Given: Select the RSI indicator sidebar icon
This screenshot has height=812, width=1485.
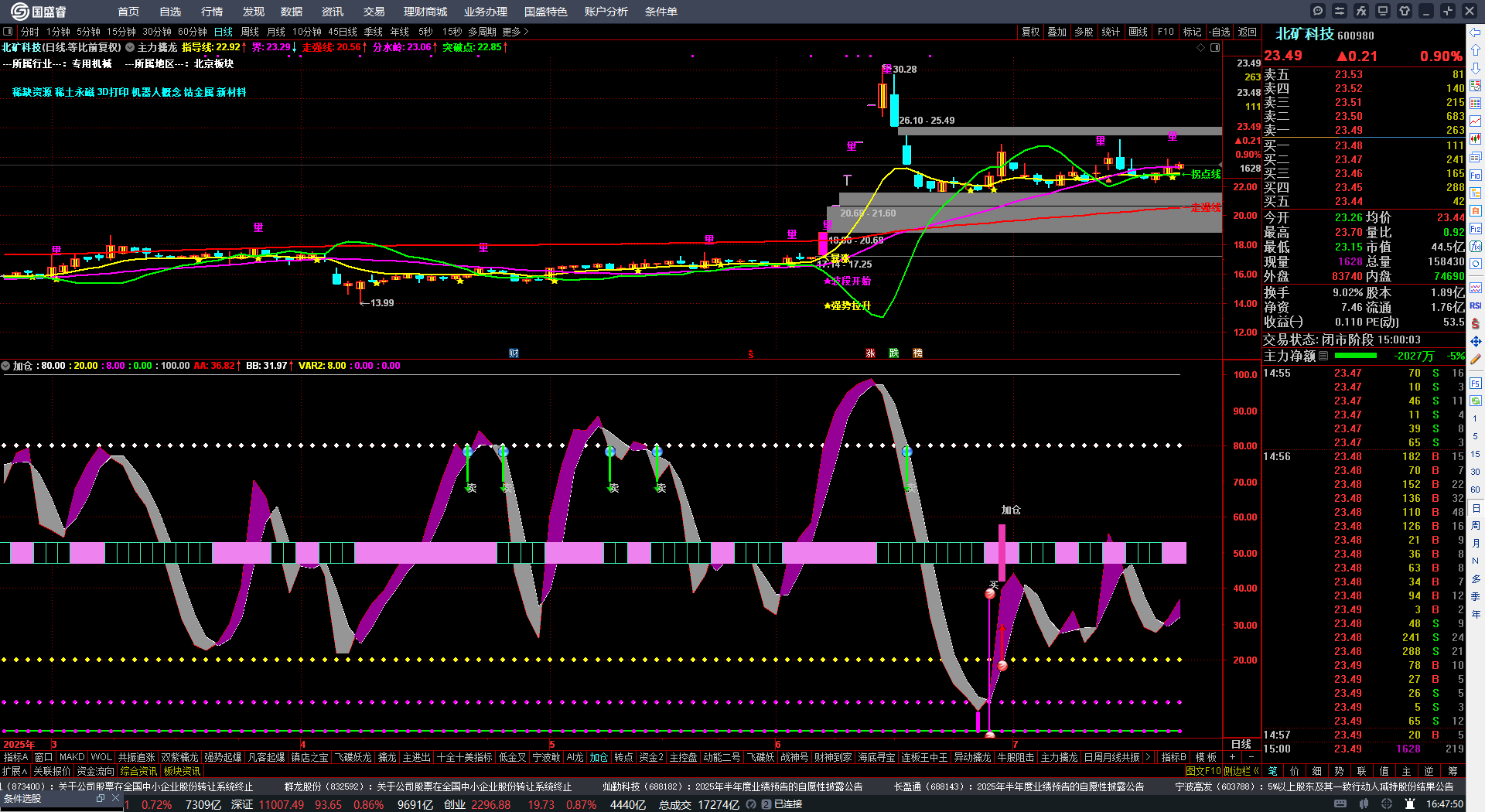Looking at the screenshot, I should point(1476,305).
